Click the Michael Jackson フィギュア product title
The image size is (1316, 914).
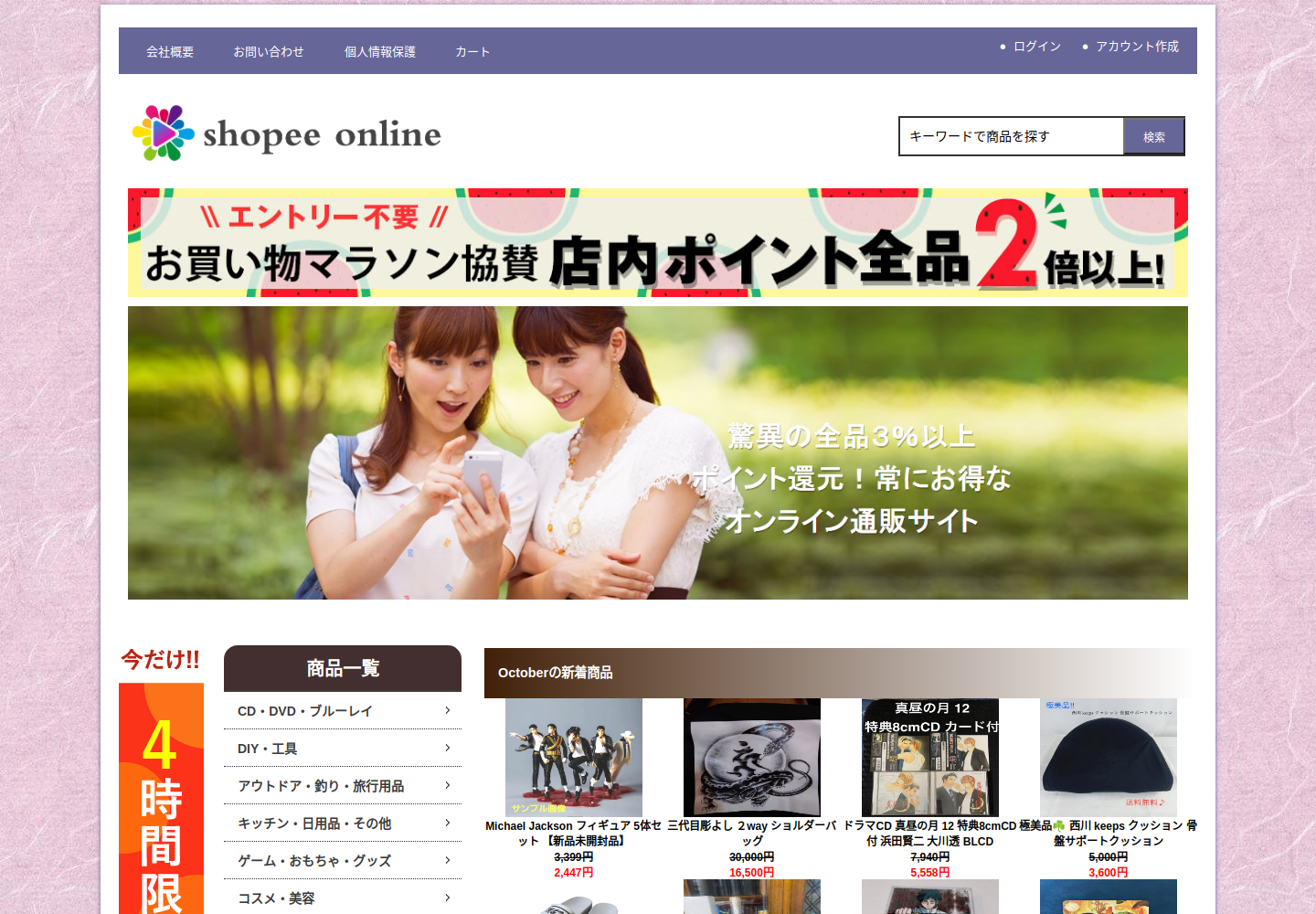click(x=574, y=834)
